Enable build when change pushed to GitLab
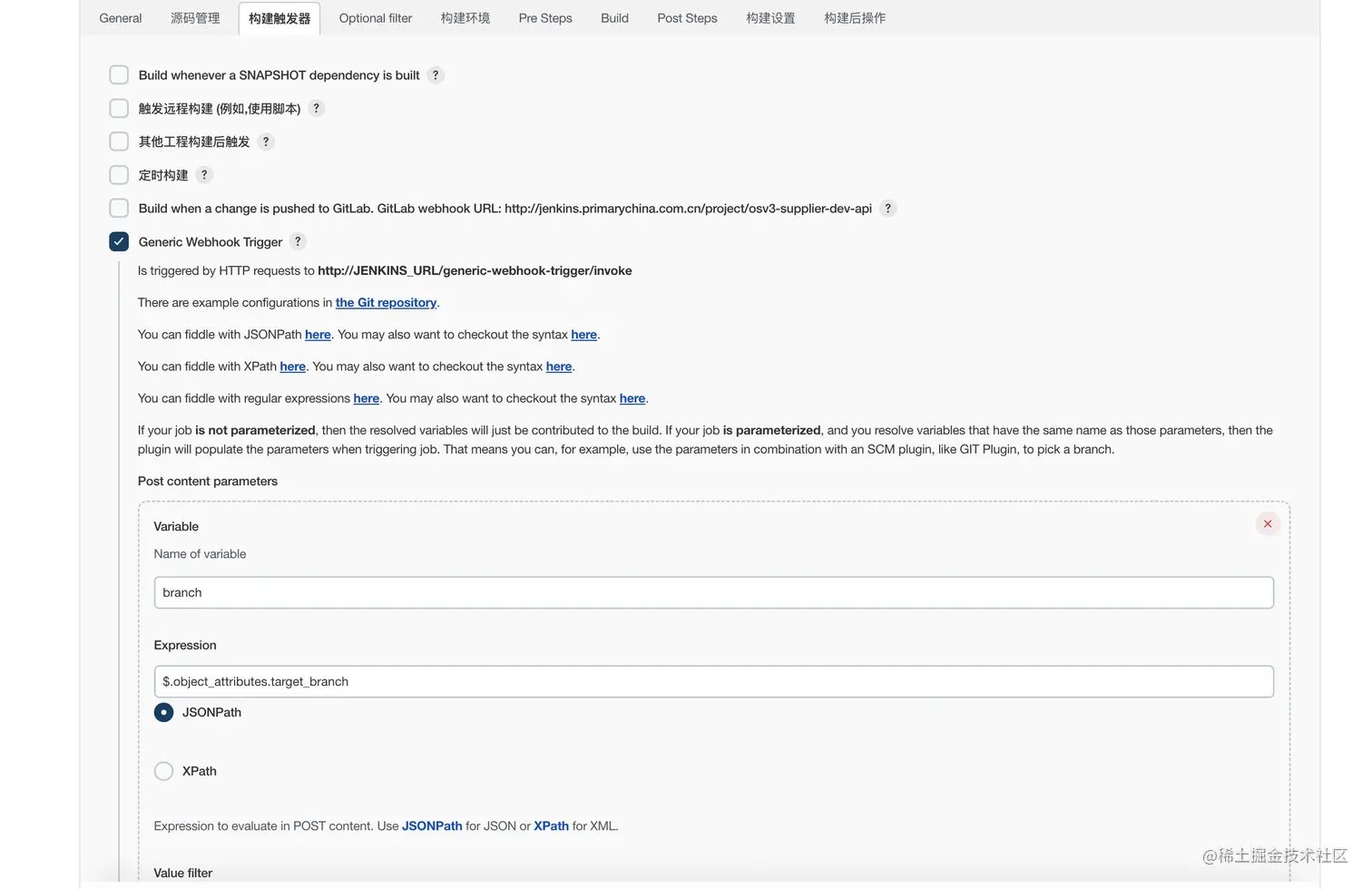 pos(119,208)
